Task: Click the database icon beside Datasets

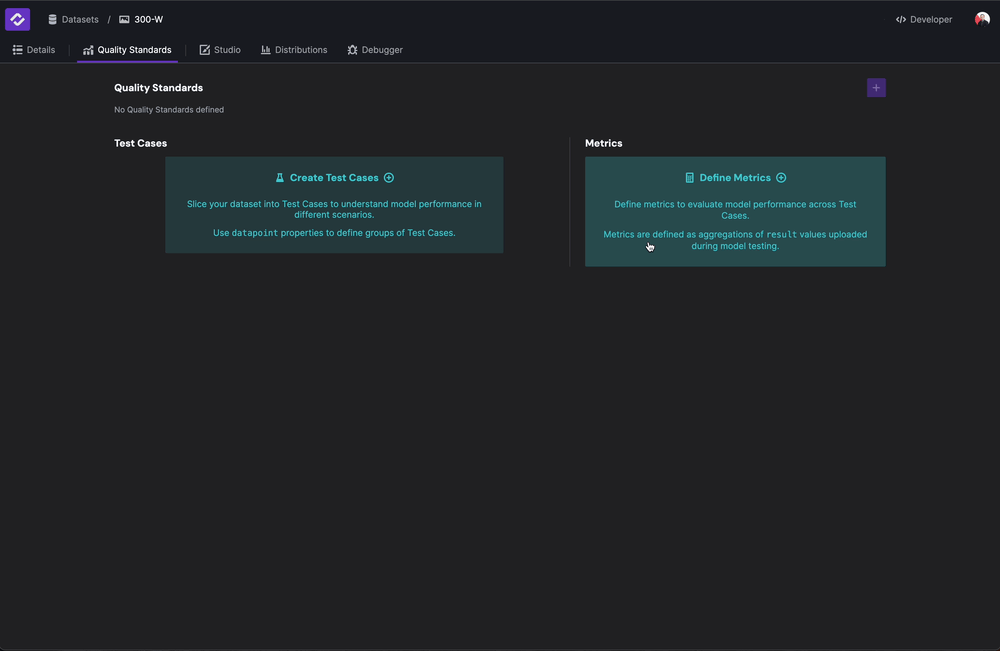Action: point(52,18)
